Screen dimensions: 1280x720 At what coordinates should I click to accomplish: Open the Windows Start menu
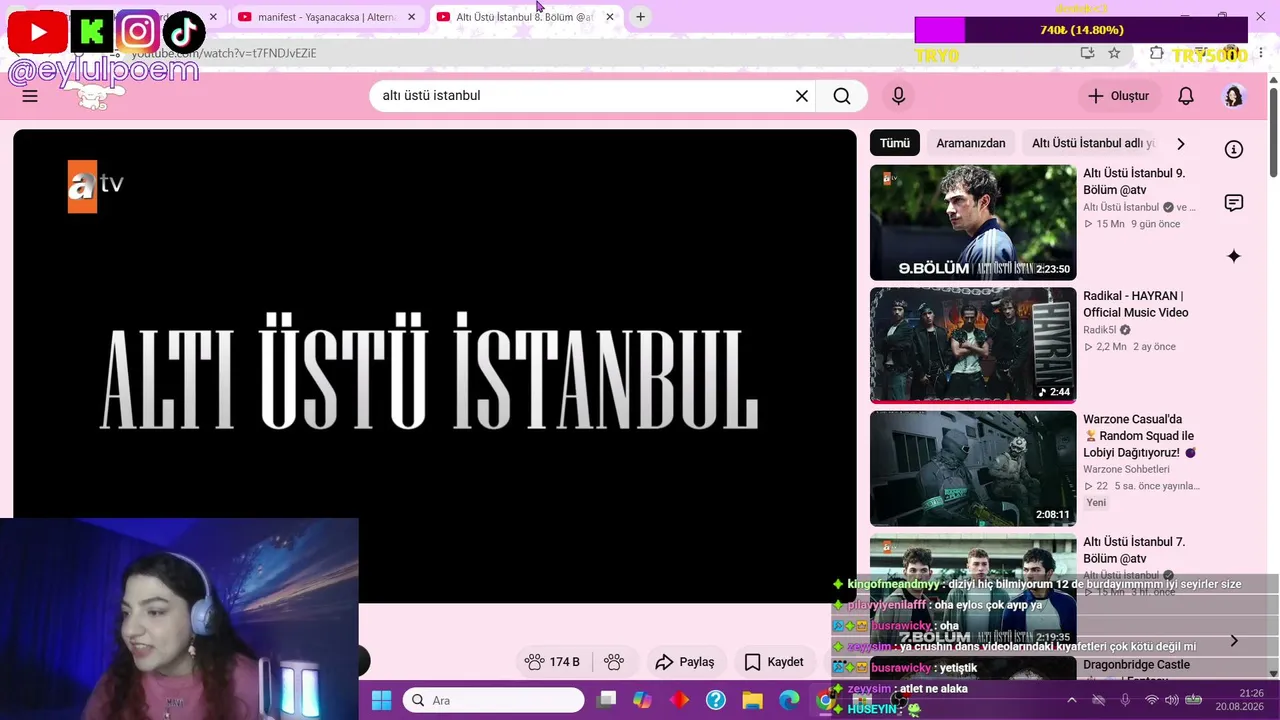pyautogui.click(x=381, y=700)
